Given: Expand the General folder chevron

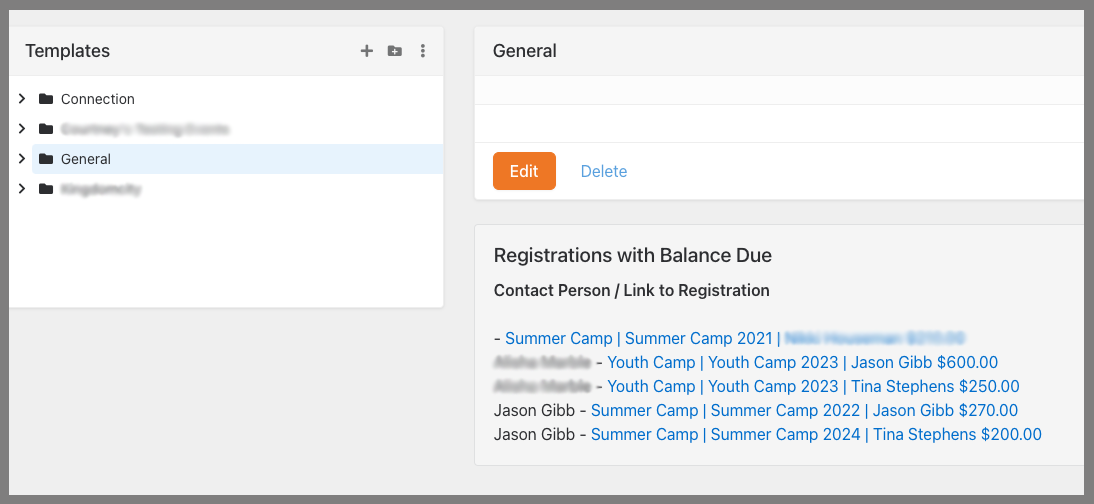Looking at the screenshot, I should (x=22, y=159).
